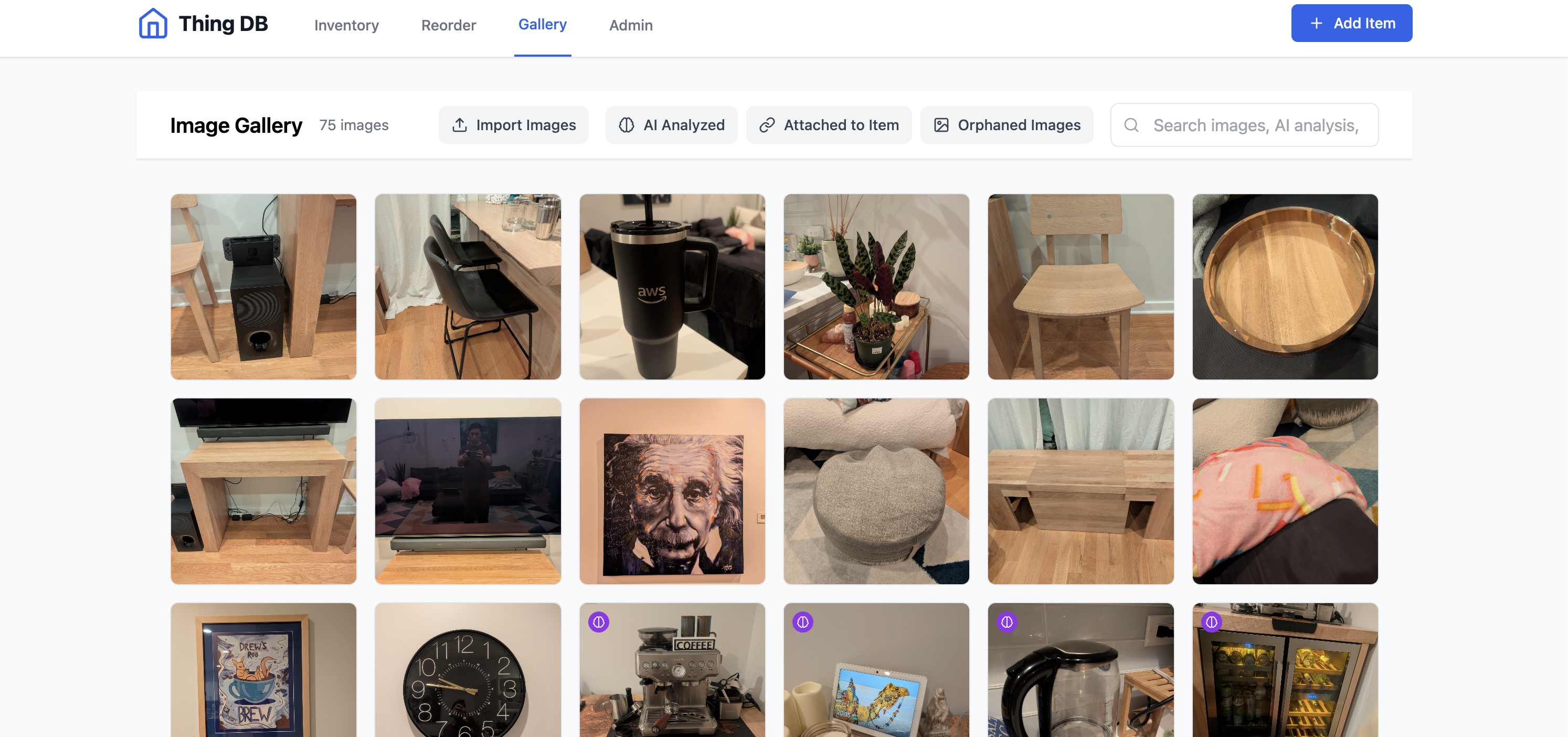Open the TV with reflection image
1568x737 pixels.
(468, 491)
